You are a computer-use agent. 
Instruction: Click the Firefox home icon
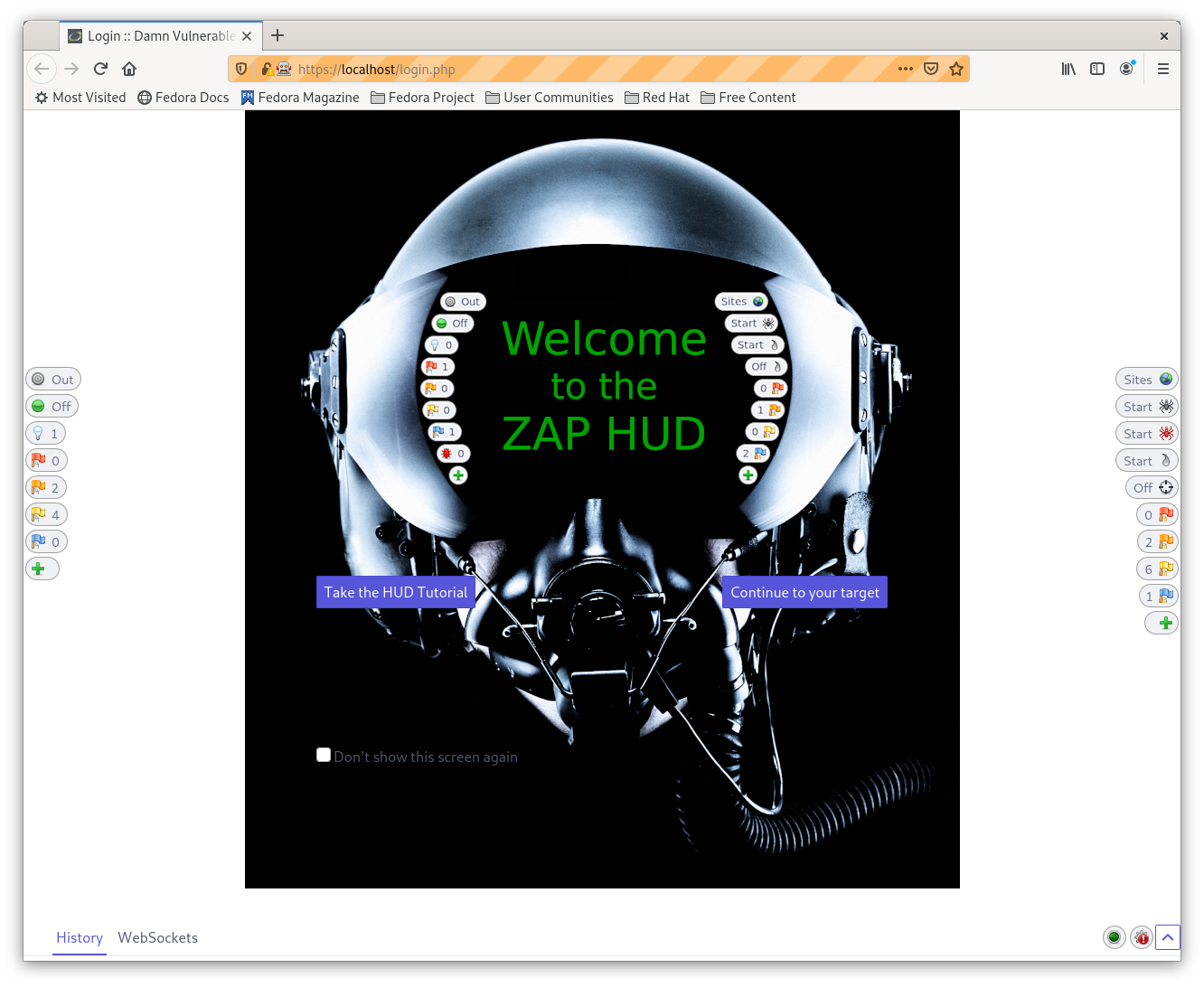[x=129, y=69]
